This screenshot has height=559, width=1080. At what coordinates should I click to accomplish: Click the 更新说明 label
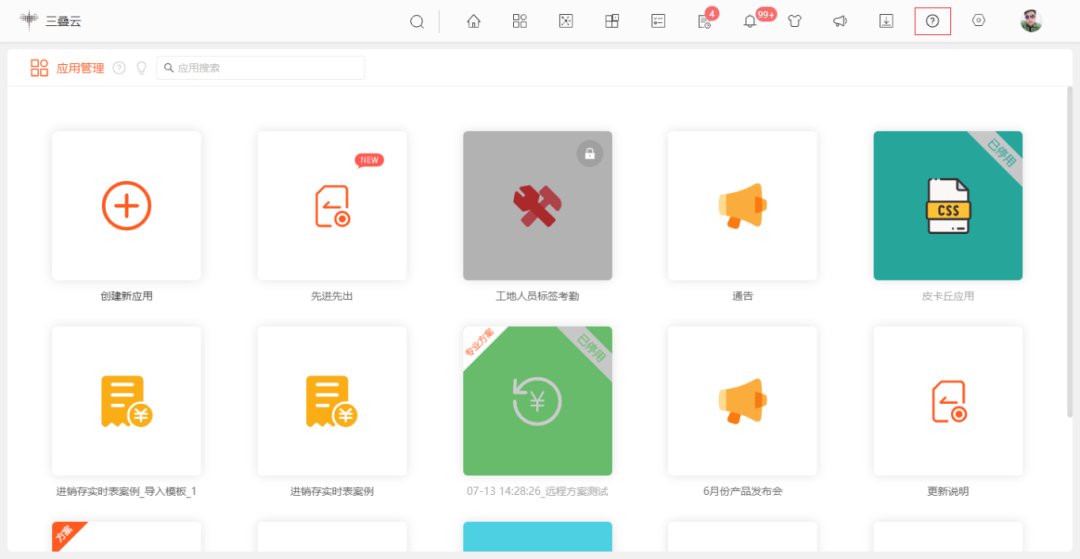pyautogui.click(x=948, y=492)
